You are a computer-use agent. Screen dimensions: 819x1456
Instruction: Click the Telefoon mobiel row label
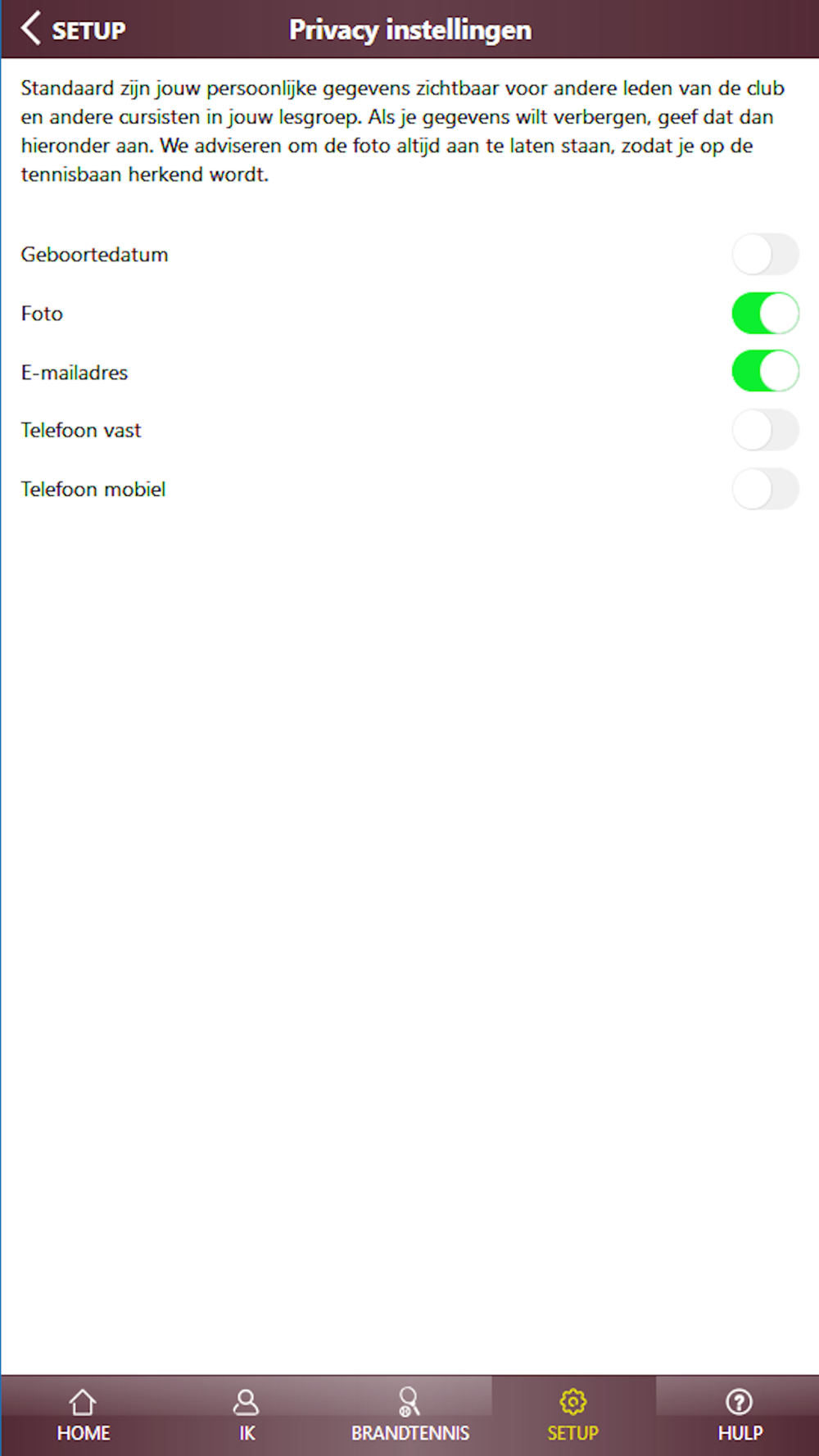click(x=93, y=489)
